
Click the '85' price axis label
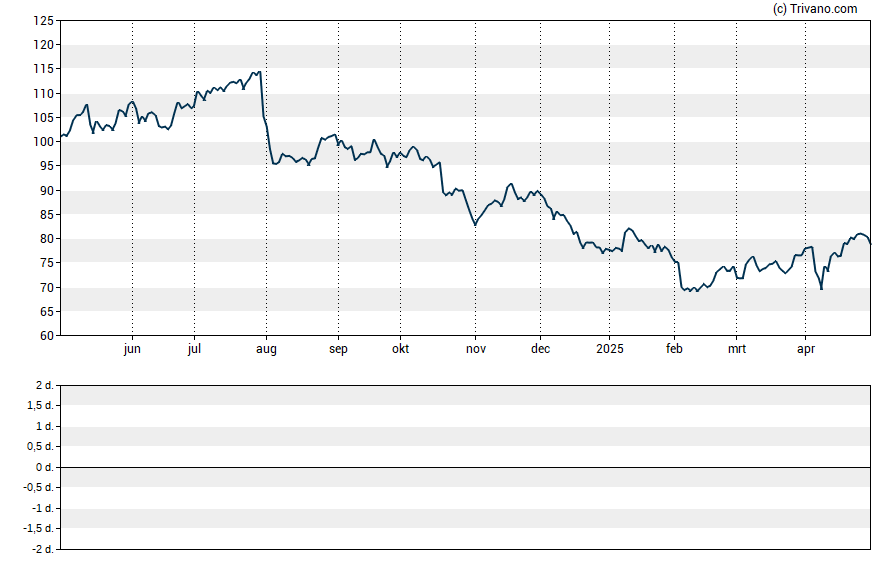(47, 215)
